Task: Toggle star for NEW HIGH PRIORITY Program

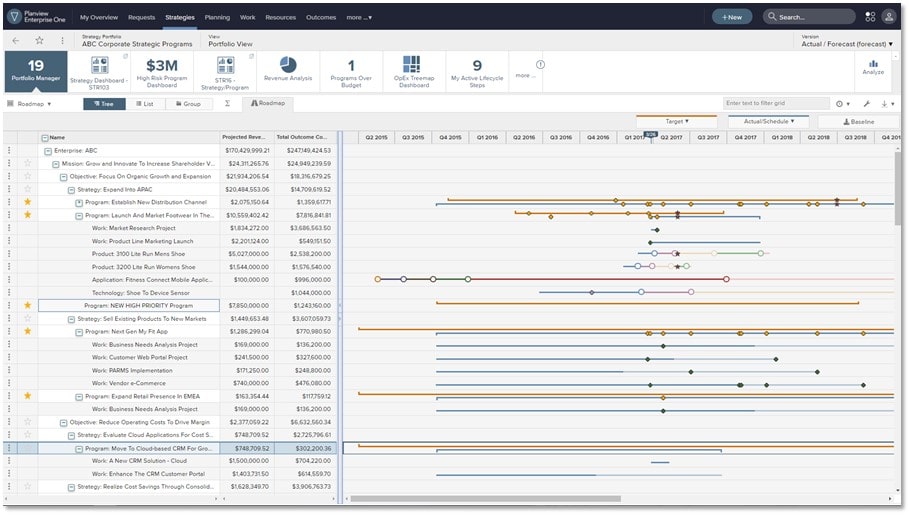Action: tap(27, 305)
